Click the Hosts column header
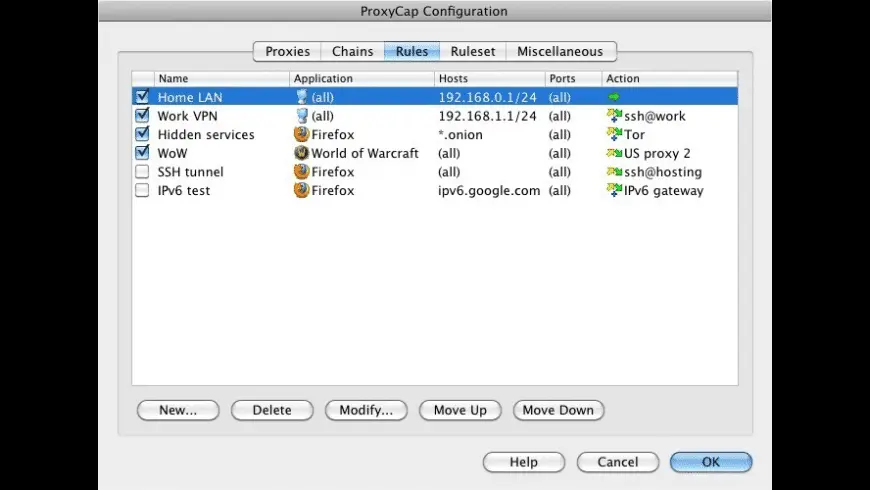The height and width of the screenshot is (490, 870). 490,78
